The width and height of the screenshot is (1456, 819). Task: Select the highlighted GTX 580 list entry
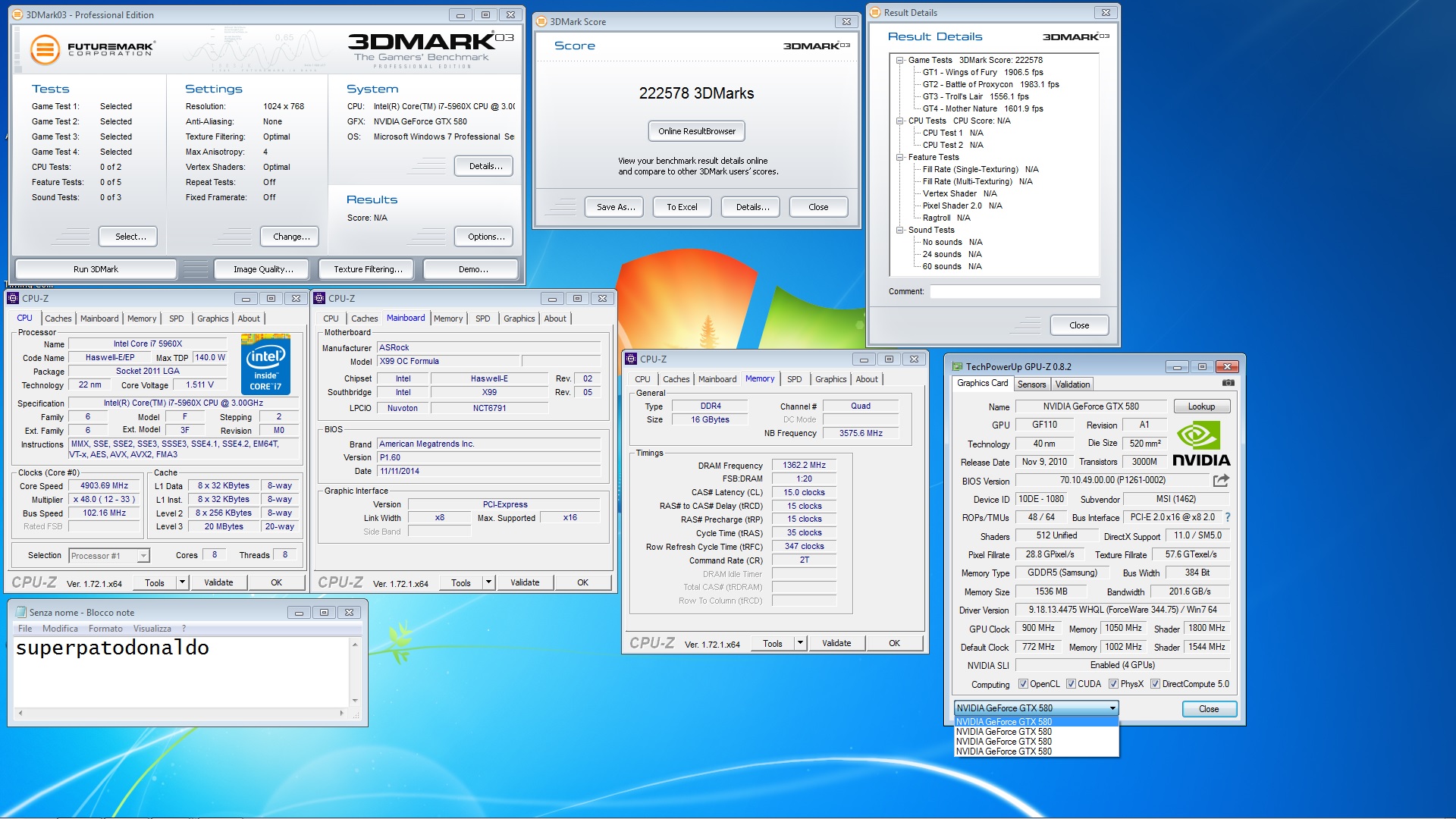(1036, 722)
